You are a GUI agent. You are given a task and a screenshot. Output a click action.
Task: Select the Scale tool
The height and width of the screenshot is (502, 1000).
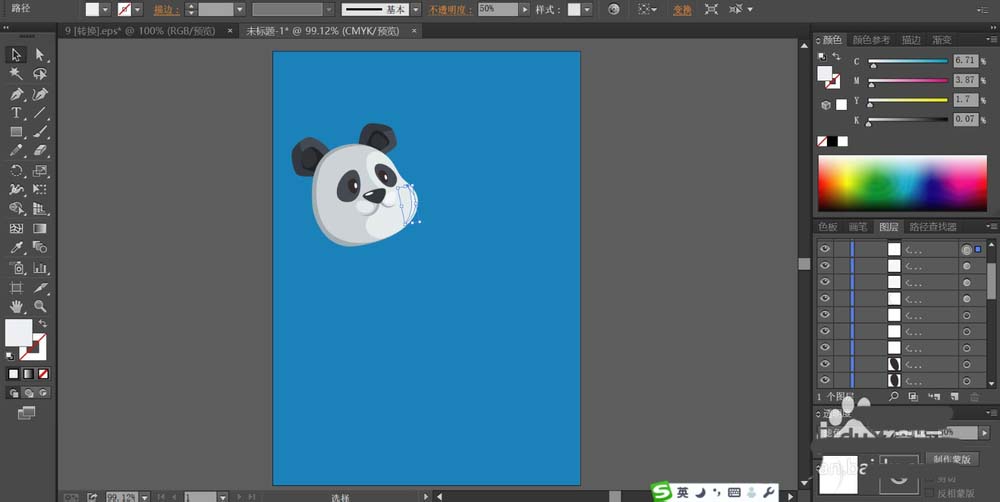tap(40, 171)
